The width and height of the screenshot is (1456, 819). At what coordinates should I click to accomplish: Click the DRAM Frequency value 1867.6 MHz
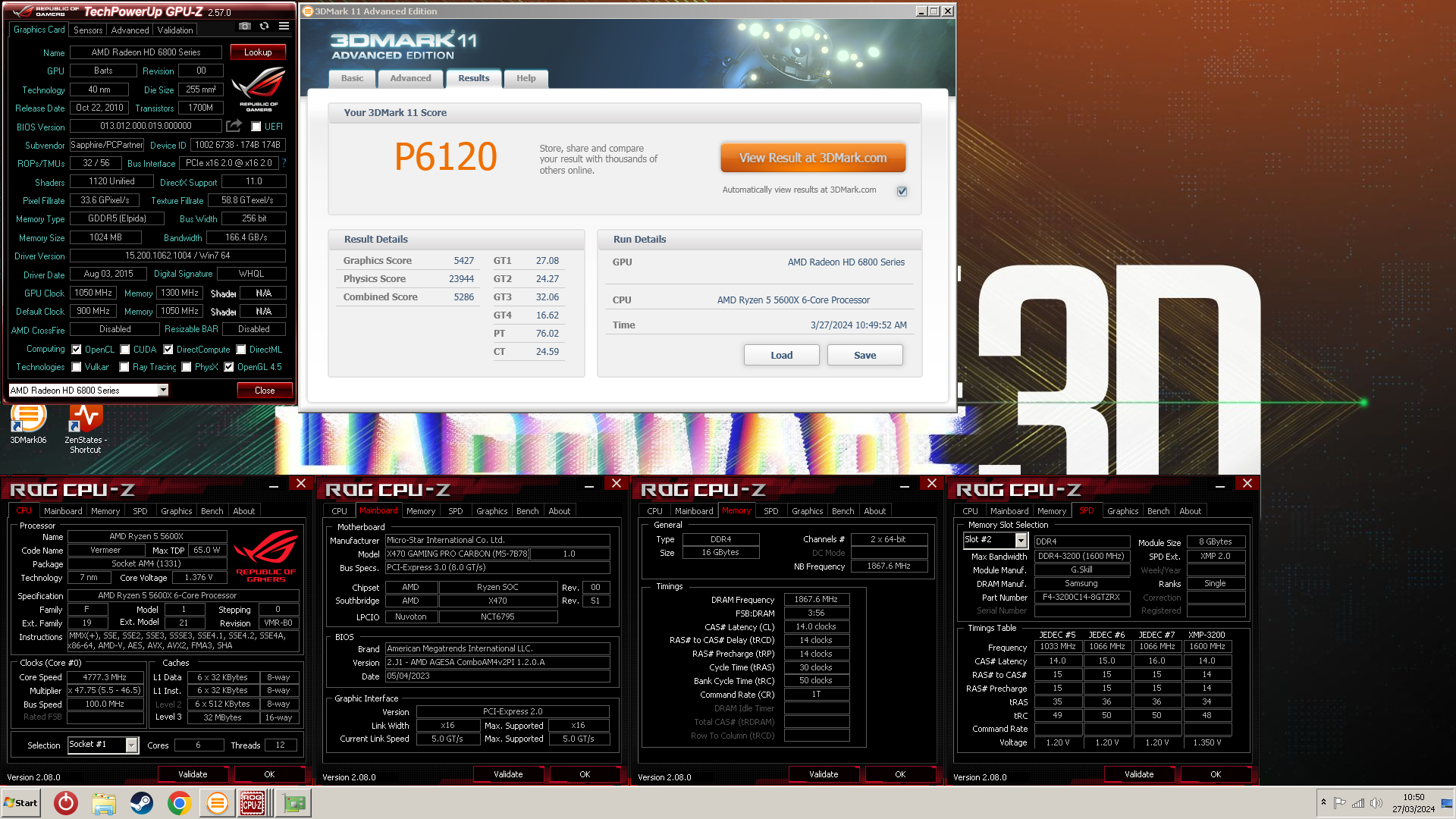(x=816, y=600)
